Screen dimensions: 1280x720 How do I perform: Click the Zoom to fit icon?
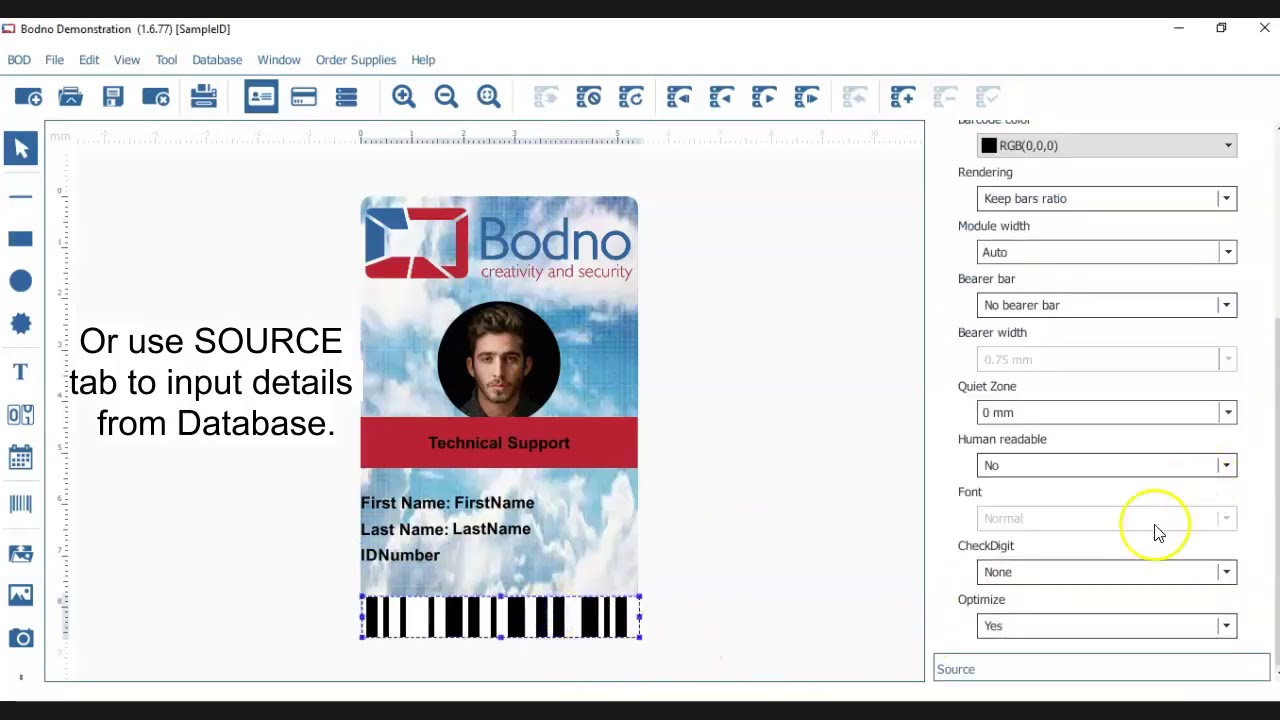coord(489,97)
